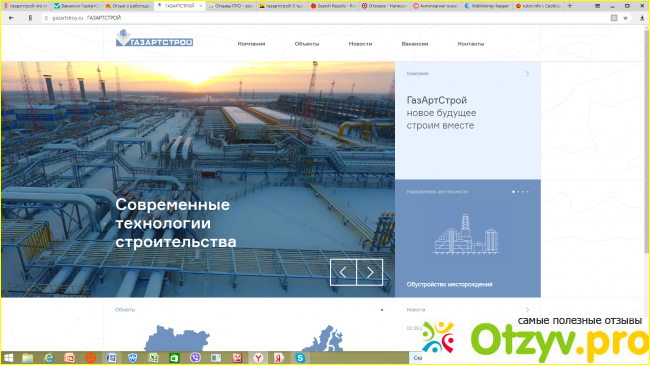Click the Контакты navigation link
The image size is (650, 365).
471,44
